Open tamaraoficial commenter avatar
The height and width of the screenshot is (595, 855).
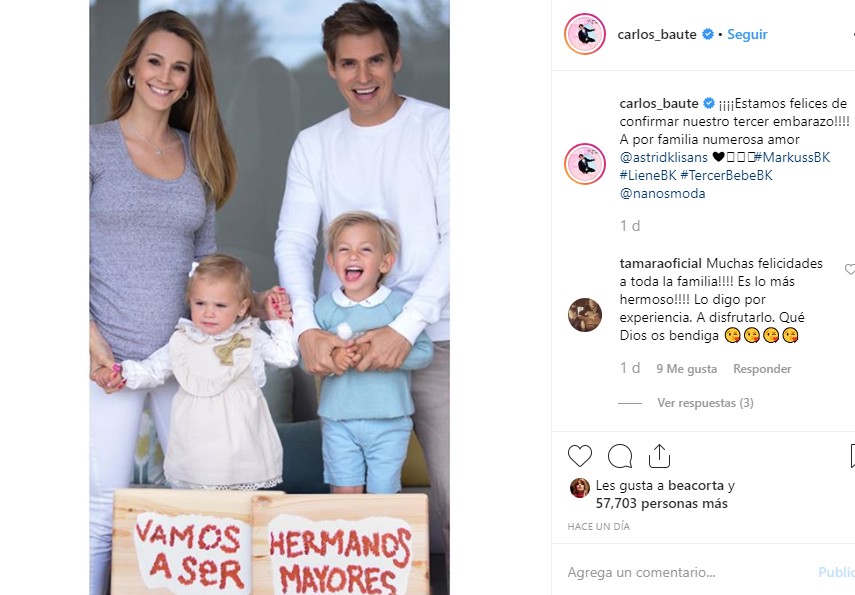click(585, 315)
